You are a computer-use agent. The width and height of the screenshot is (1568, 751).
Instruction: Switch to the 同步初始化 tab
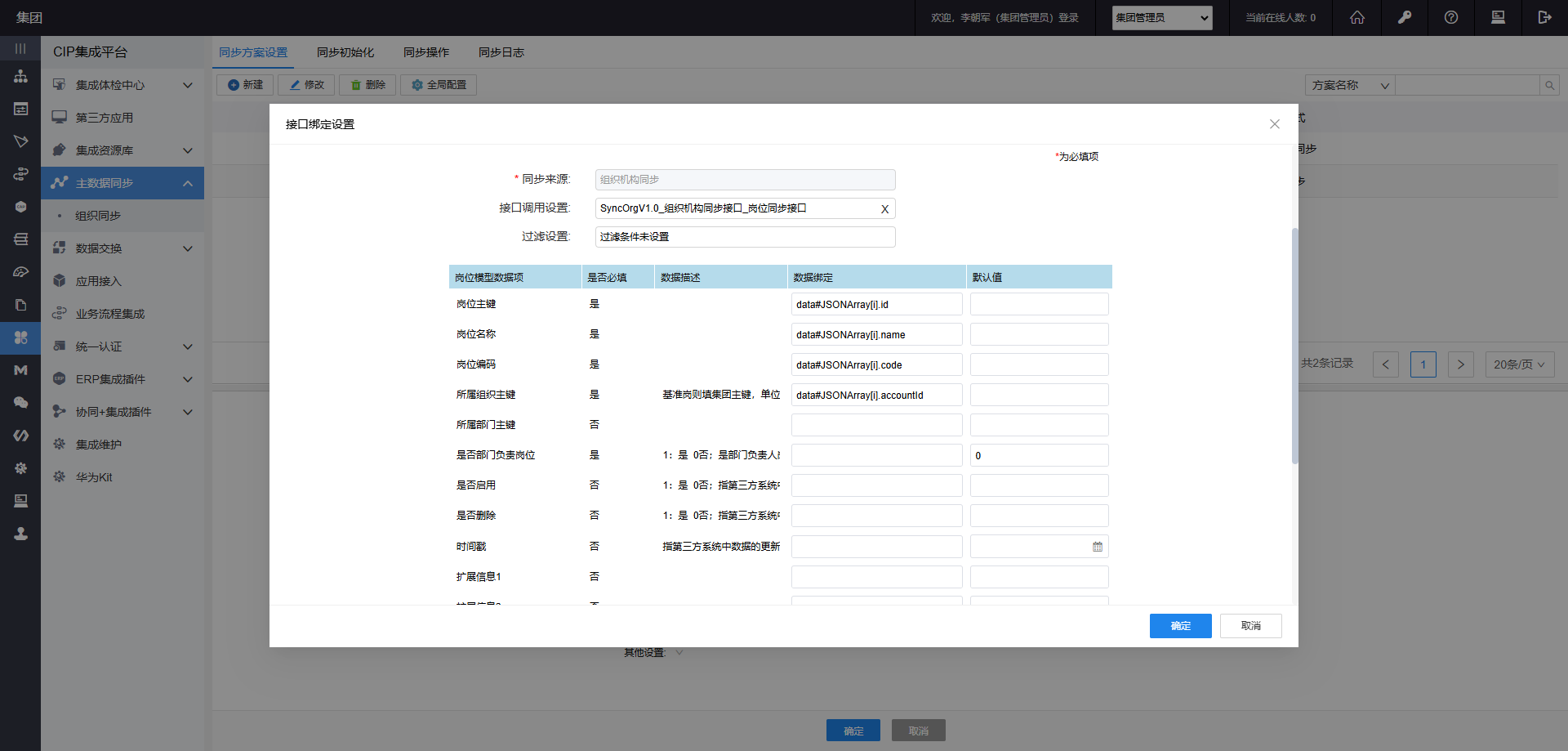pos(345,52)
